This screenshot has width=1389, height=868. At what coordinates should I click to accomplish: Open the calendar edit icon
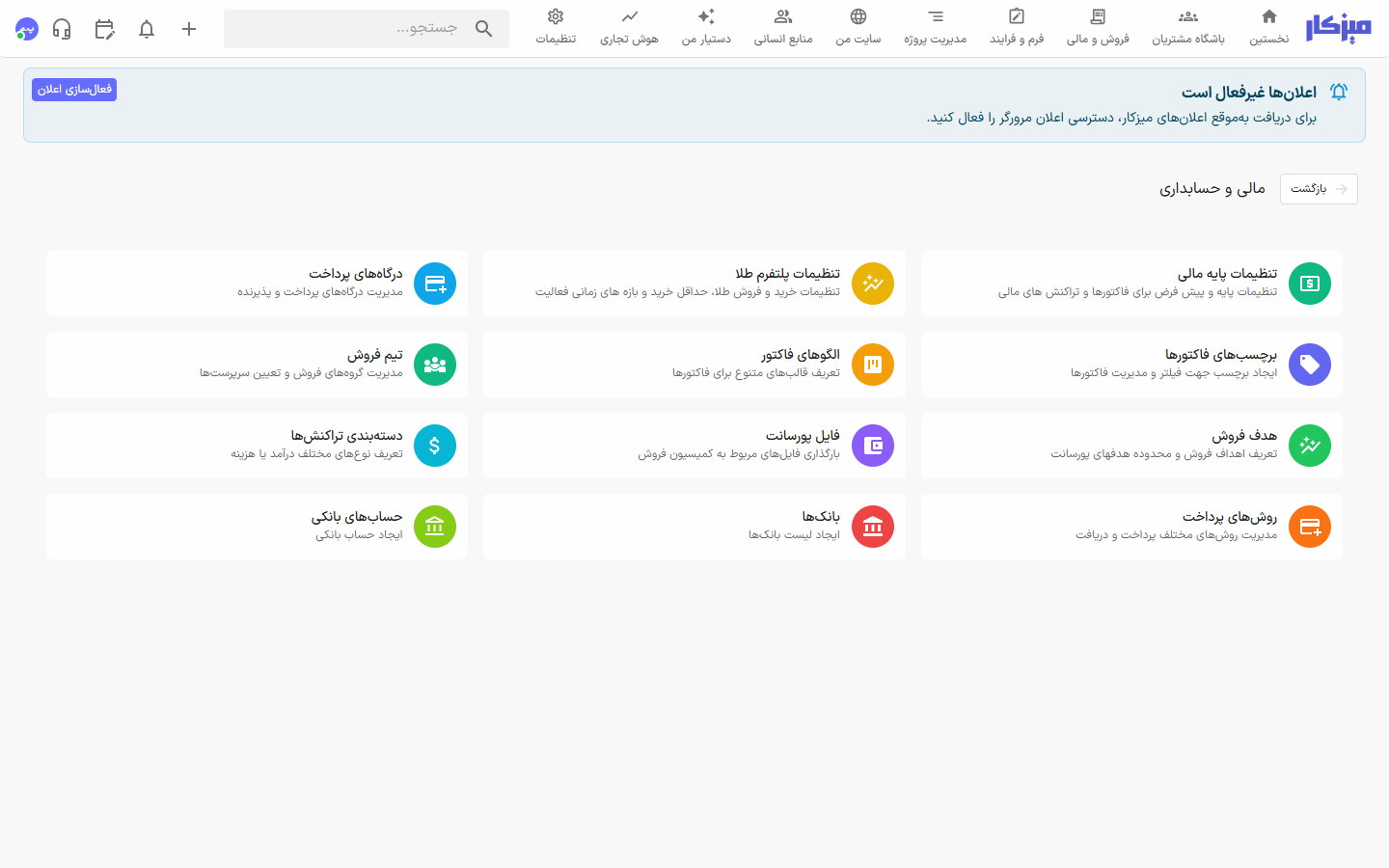(104, 29)
